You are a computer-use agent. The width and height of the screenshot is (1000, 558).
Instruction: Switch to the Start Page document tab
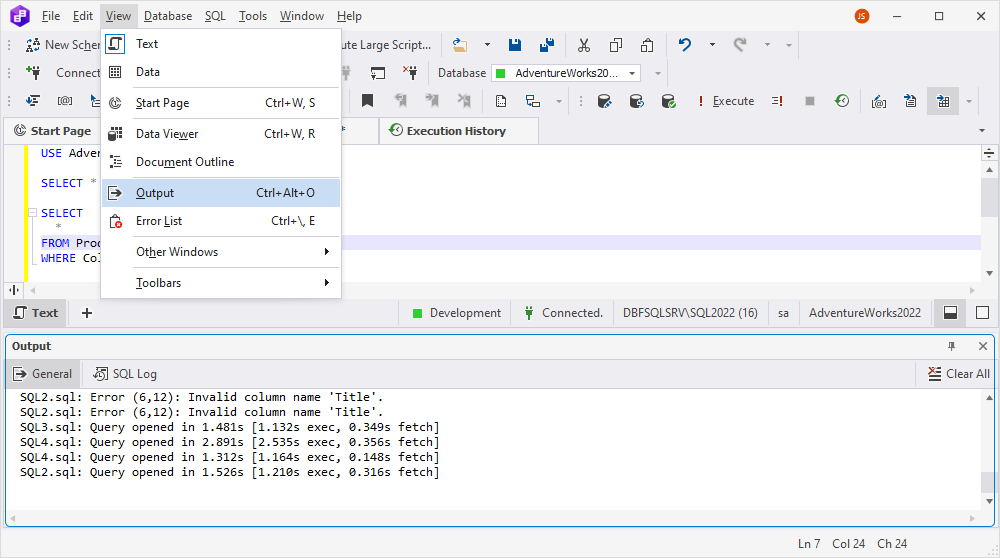(x=52, y=131)
